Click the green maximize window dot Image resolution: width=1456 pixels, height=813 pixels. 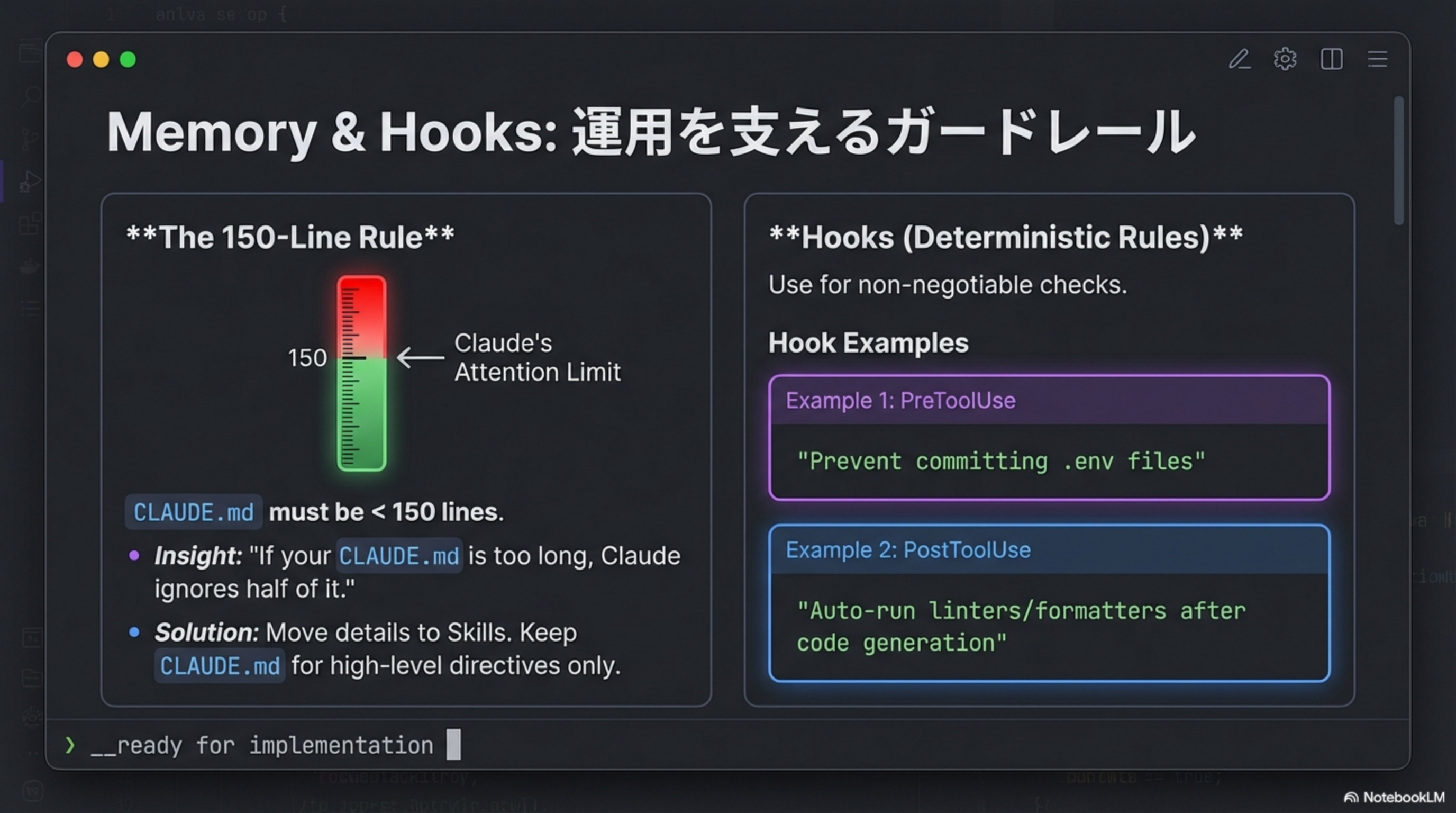pos(128,59)
